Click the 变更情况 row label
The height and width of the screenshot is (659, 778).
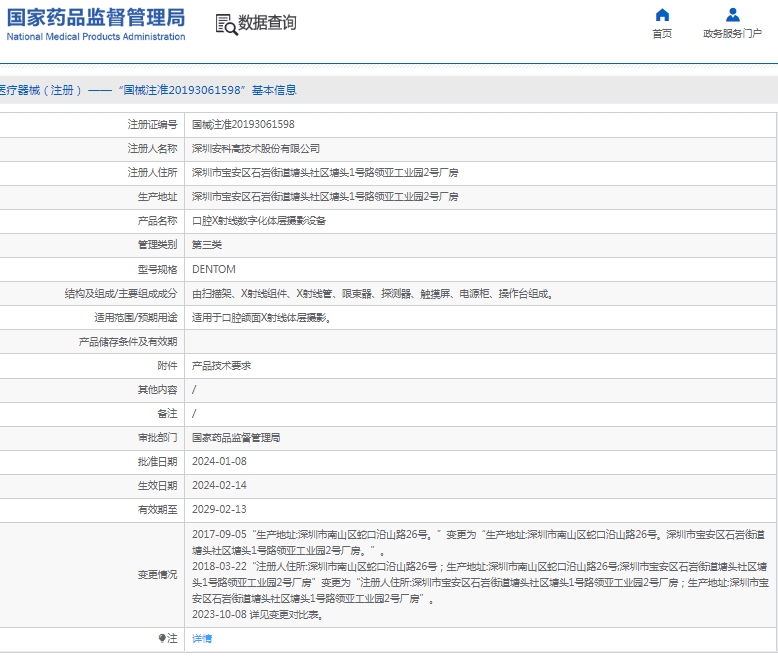[157, 575]
